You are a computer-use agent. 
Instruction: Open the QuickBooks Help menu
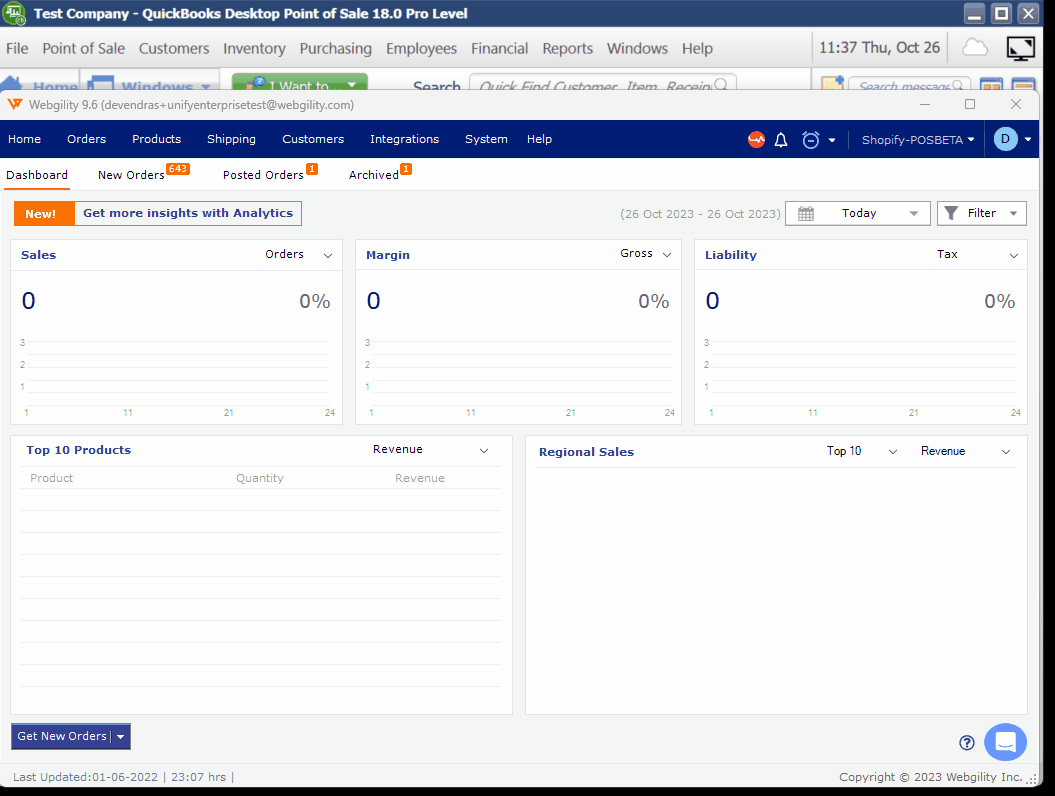click(x=697, y=48)
